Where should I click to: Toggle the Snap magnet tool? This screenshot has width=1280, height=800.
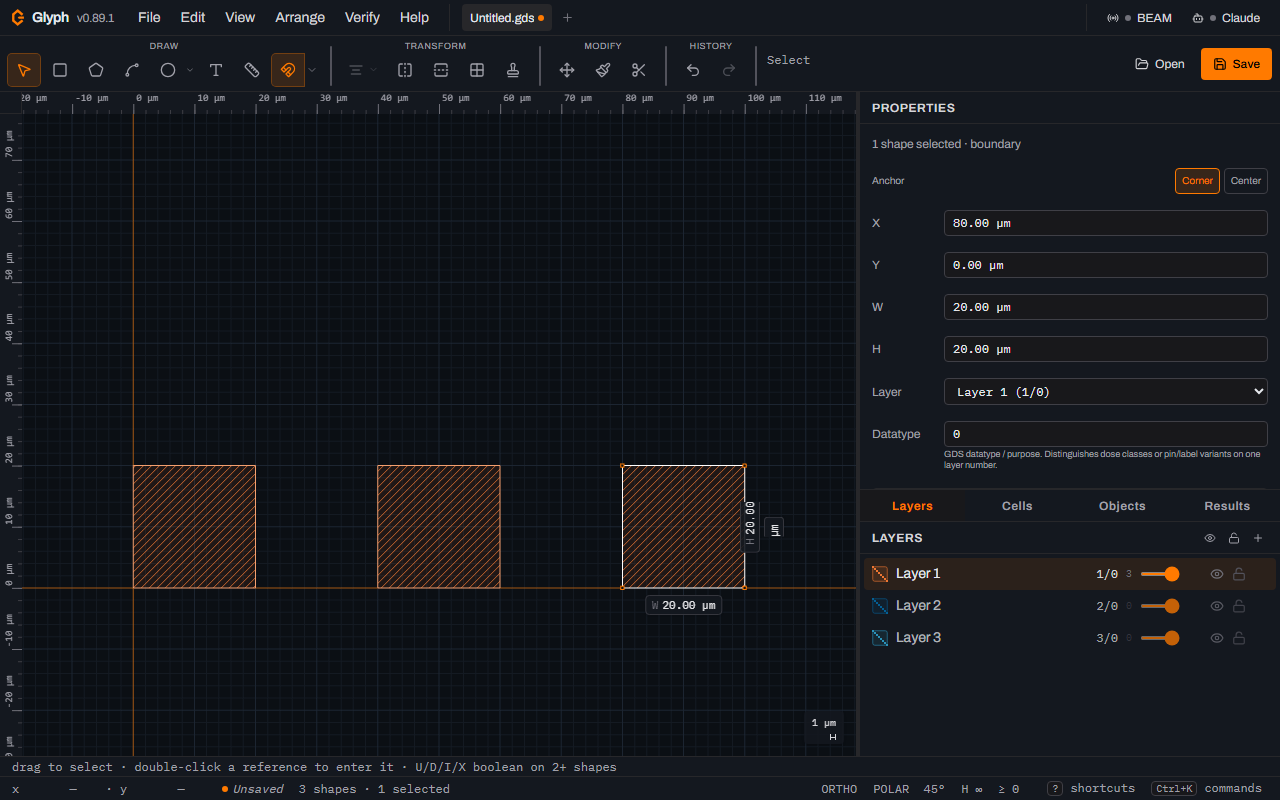pos(288,70)
